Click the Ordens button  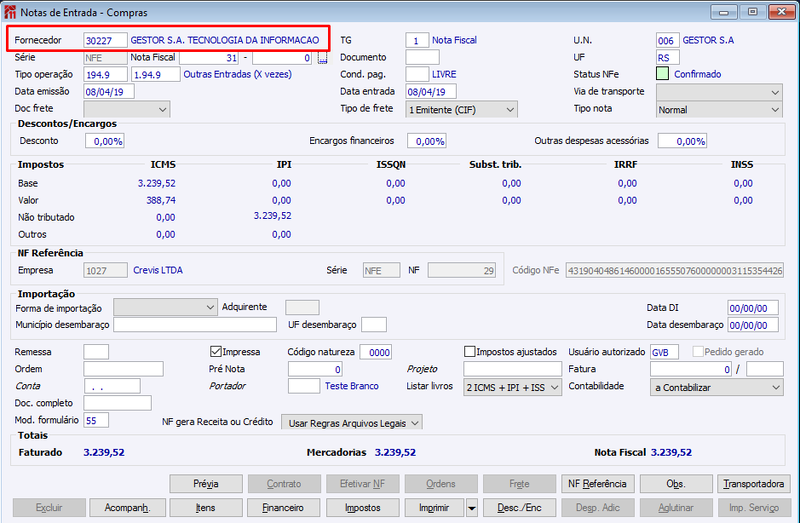pyautogui.click(x=441, y=484)
